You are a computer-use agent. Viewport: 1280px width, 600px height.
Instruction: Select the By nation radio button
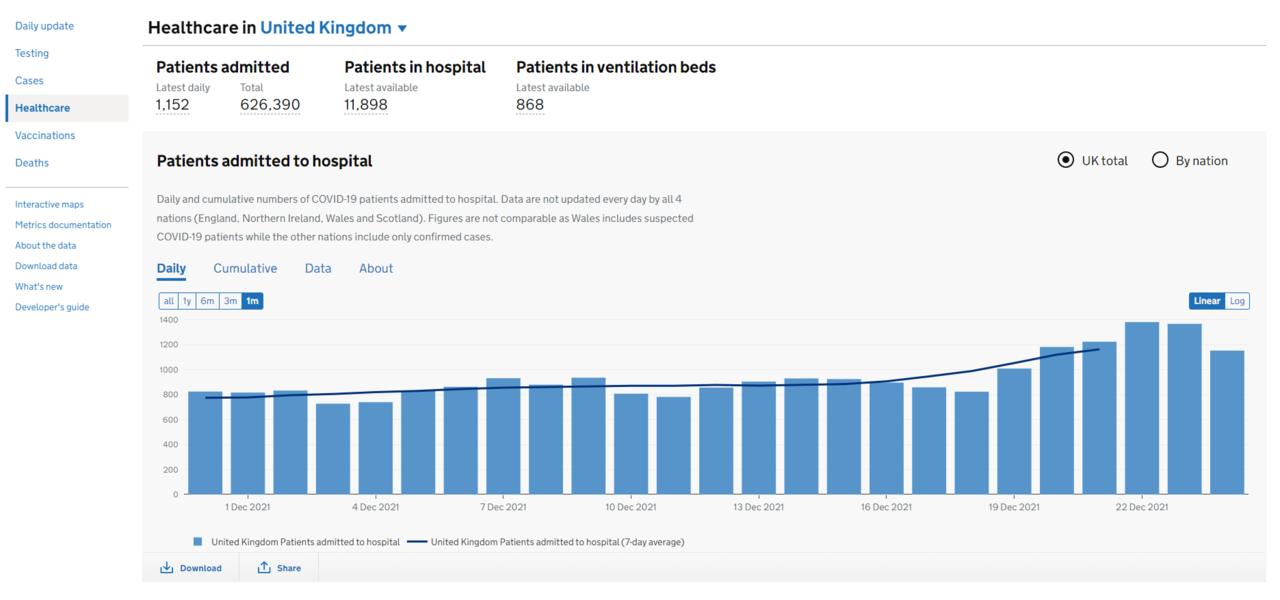(1160, 160)
